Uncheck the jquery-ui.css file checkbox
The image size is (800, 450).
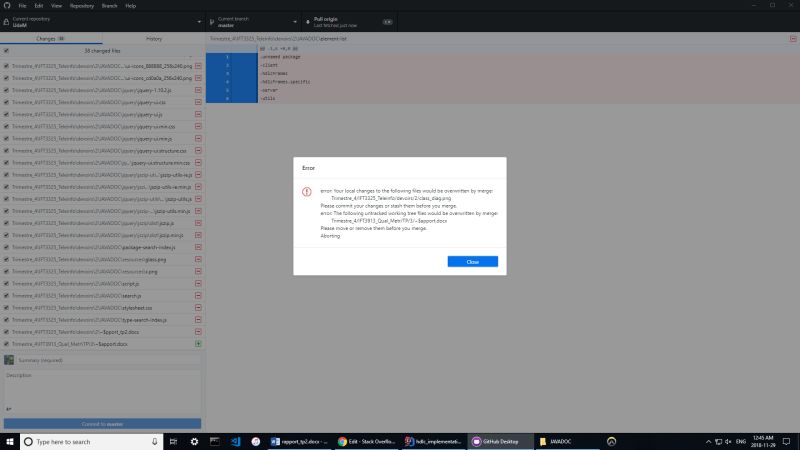pyautogui.click(x=6, y=102)
